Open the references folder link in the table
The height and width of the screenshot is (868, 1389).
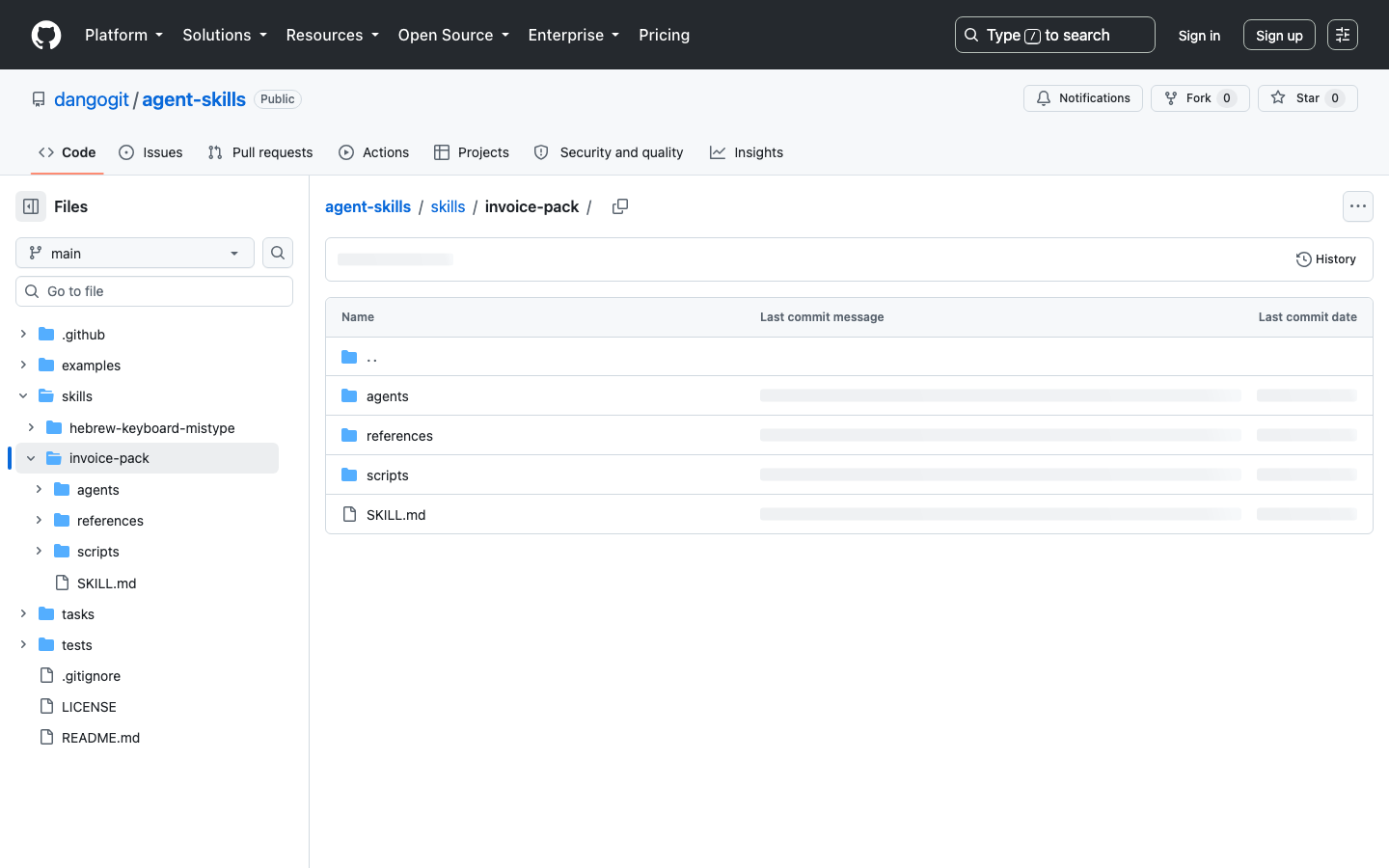[x=399, y=436]
